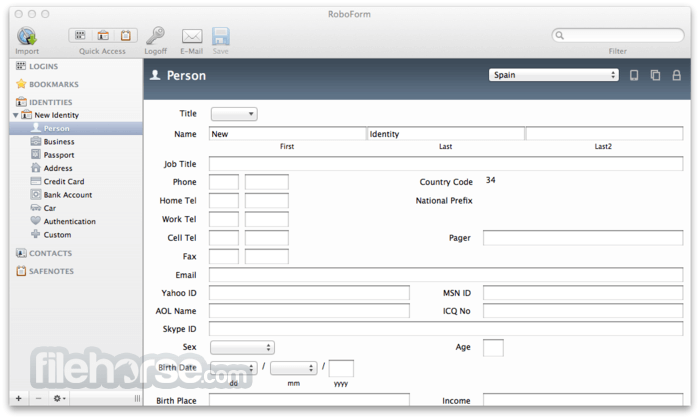Open Quick Access logins icon

coord(80,35)
